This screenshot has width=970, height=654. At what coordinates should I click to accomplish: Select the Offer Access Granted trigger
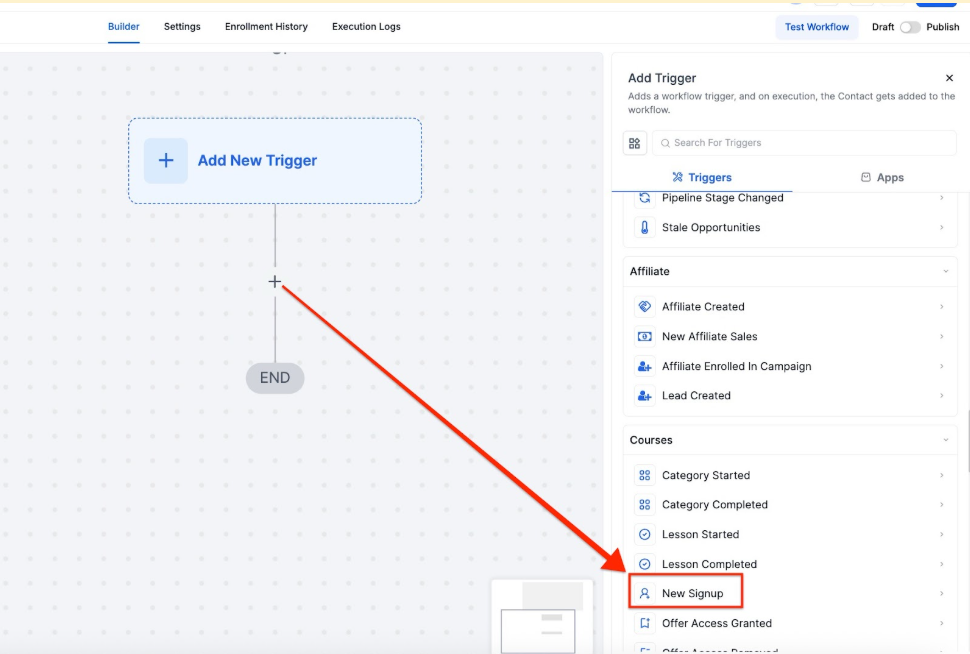[716, 623]
